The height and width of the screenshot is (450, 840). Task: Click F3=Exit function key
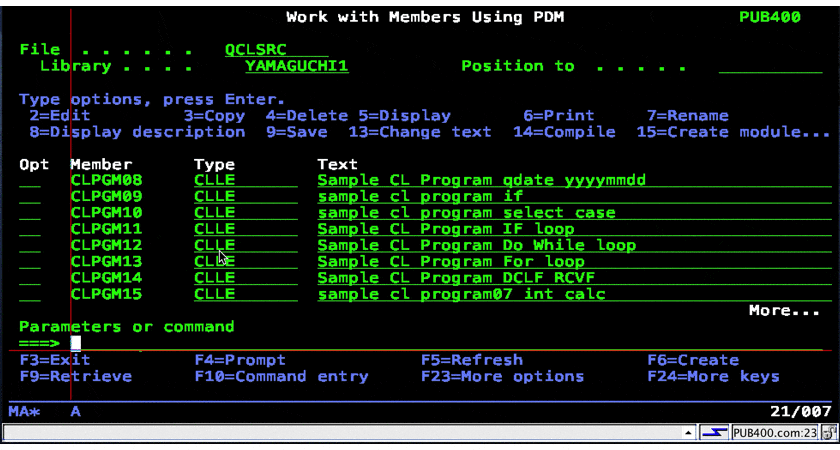click(55, 360)
